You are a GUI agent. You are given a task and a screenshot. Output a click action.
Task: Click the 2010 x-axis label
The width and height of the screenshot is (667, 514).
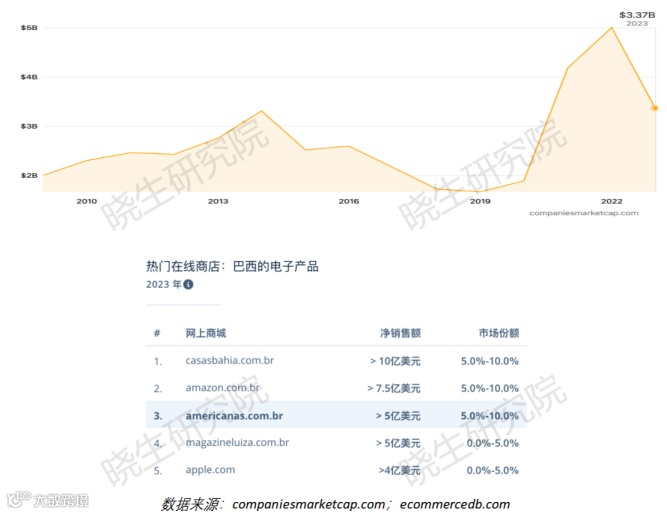(87, 201)
